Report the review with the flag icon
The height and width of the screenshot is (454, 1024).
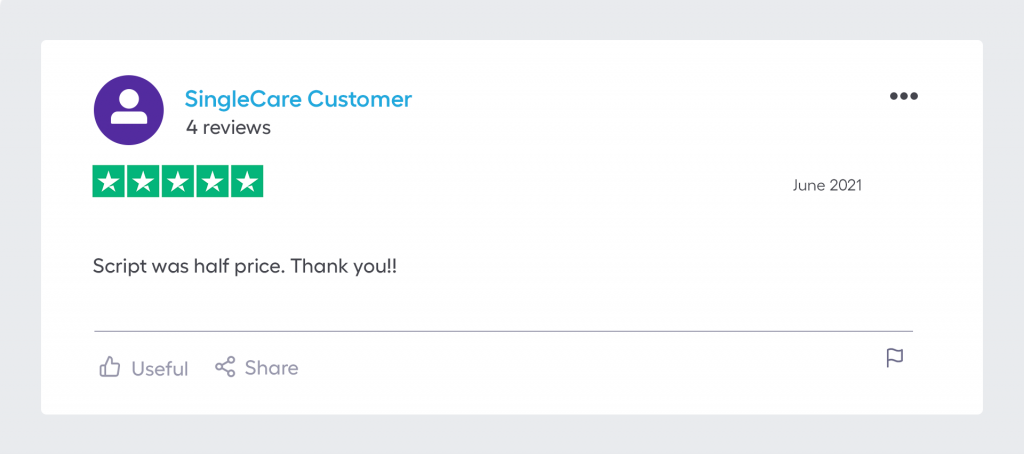pyautogui.click(x=895, y=358)
